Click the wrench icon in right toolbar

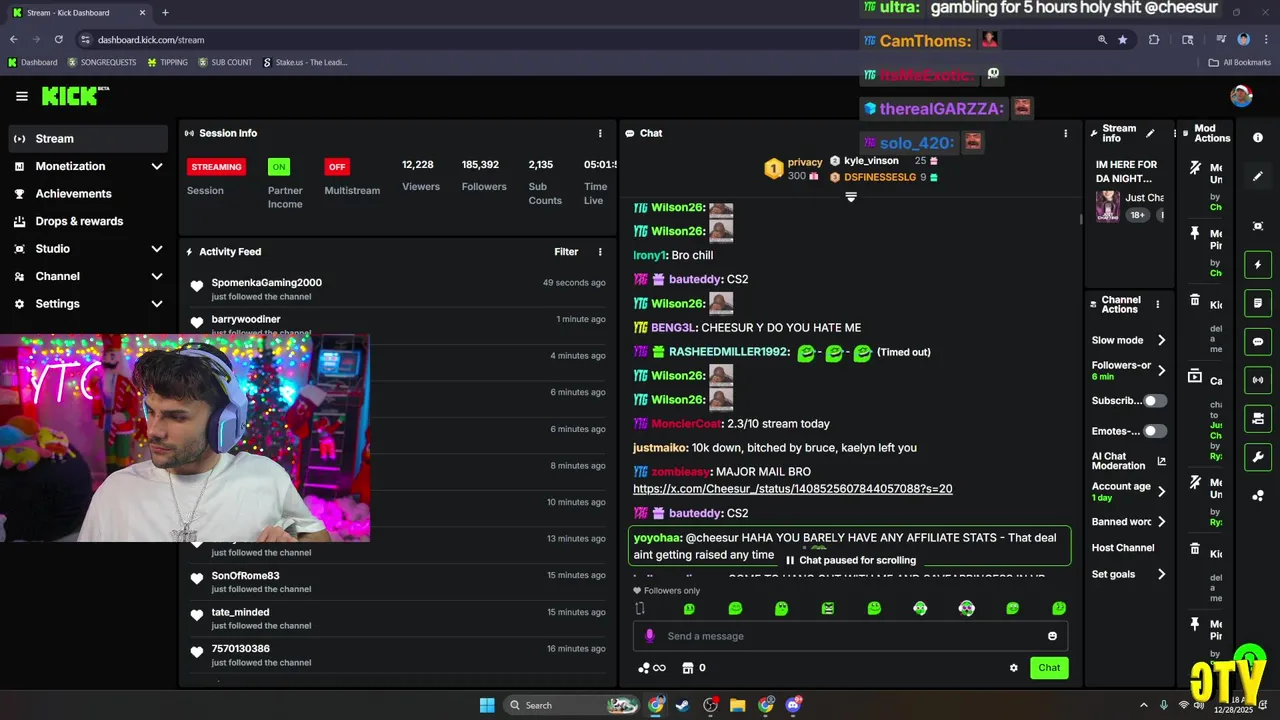point(1258,457)
